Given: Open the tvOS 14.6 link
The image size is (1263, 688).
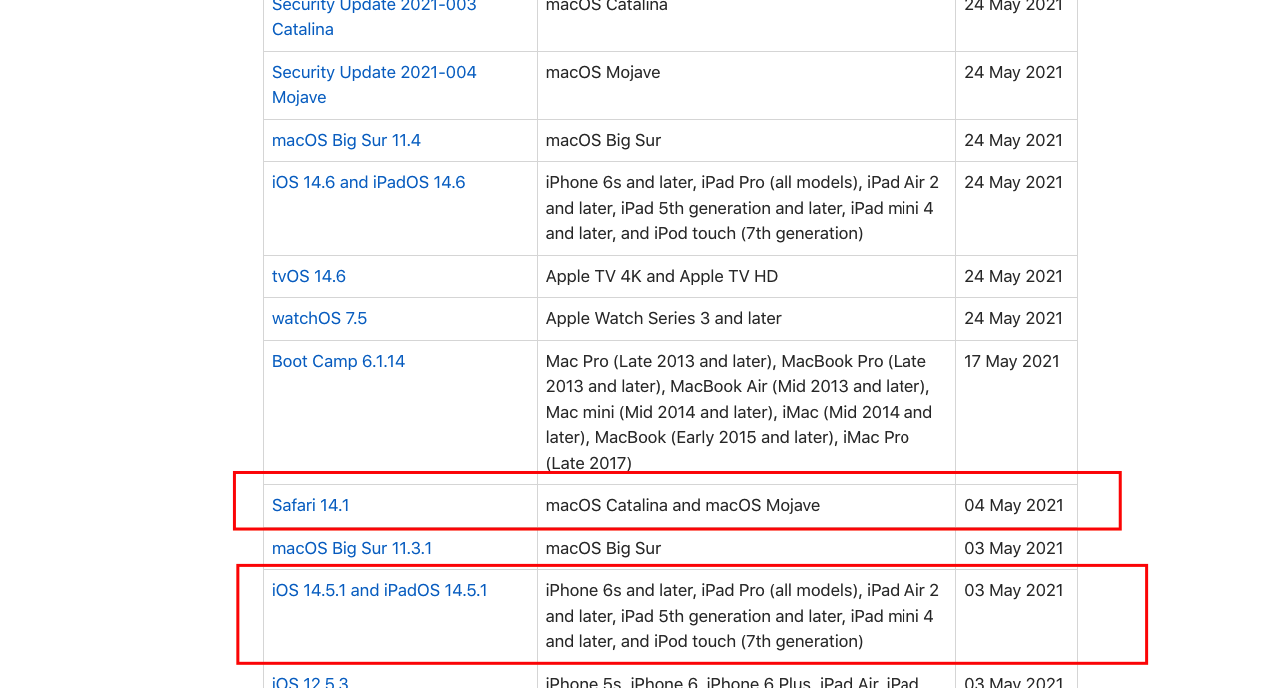Looking at the screenshot, I should 309,276.
